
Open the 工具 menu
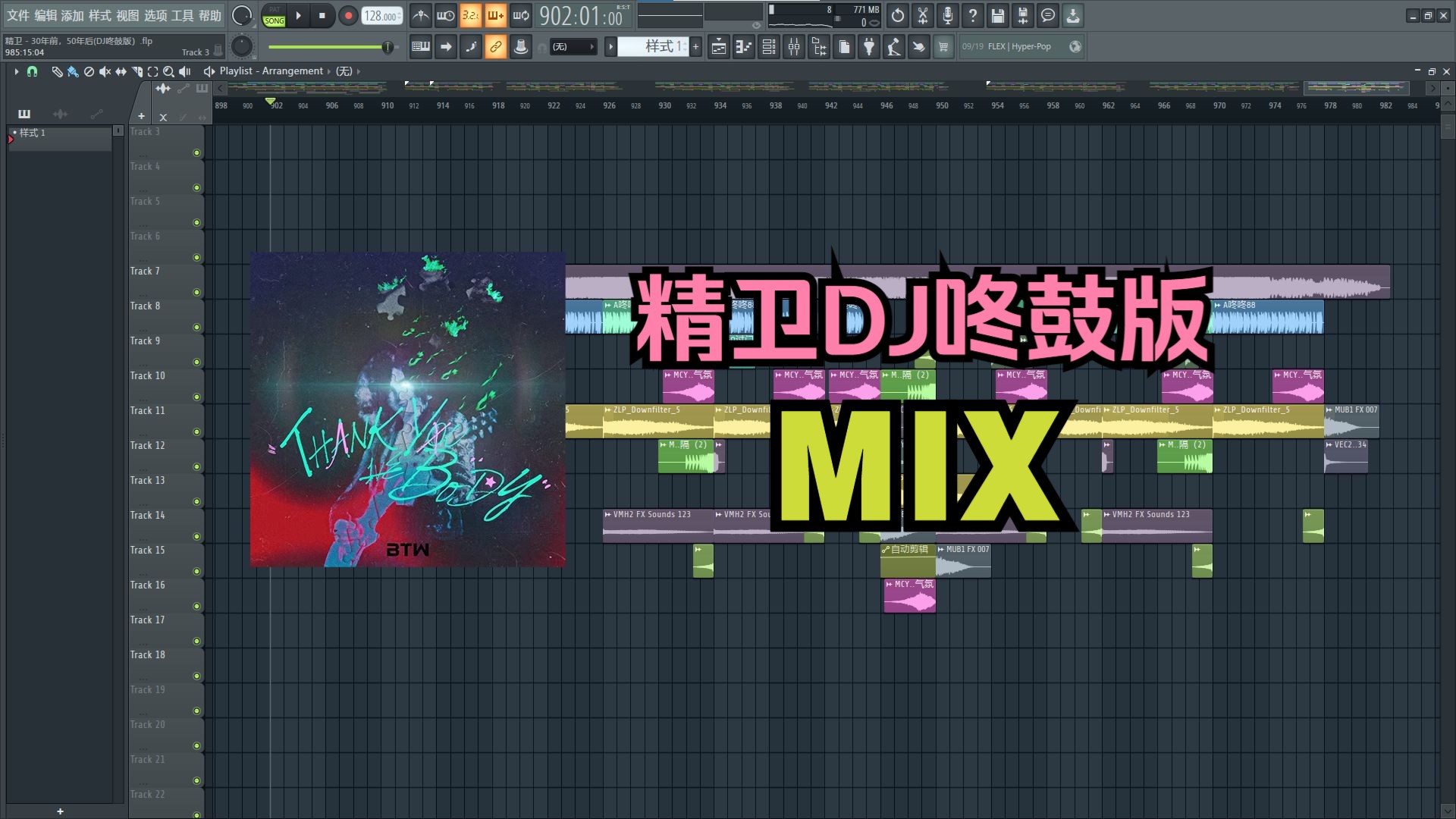[x=183, y=15]
